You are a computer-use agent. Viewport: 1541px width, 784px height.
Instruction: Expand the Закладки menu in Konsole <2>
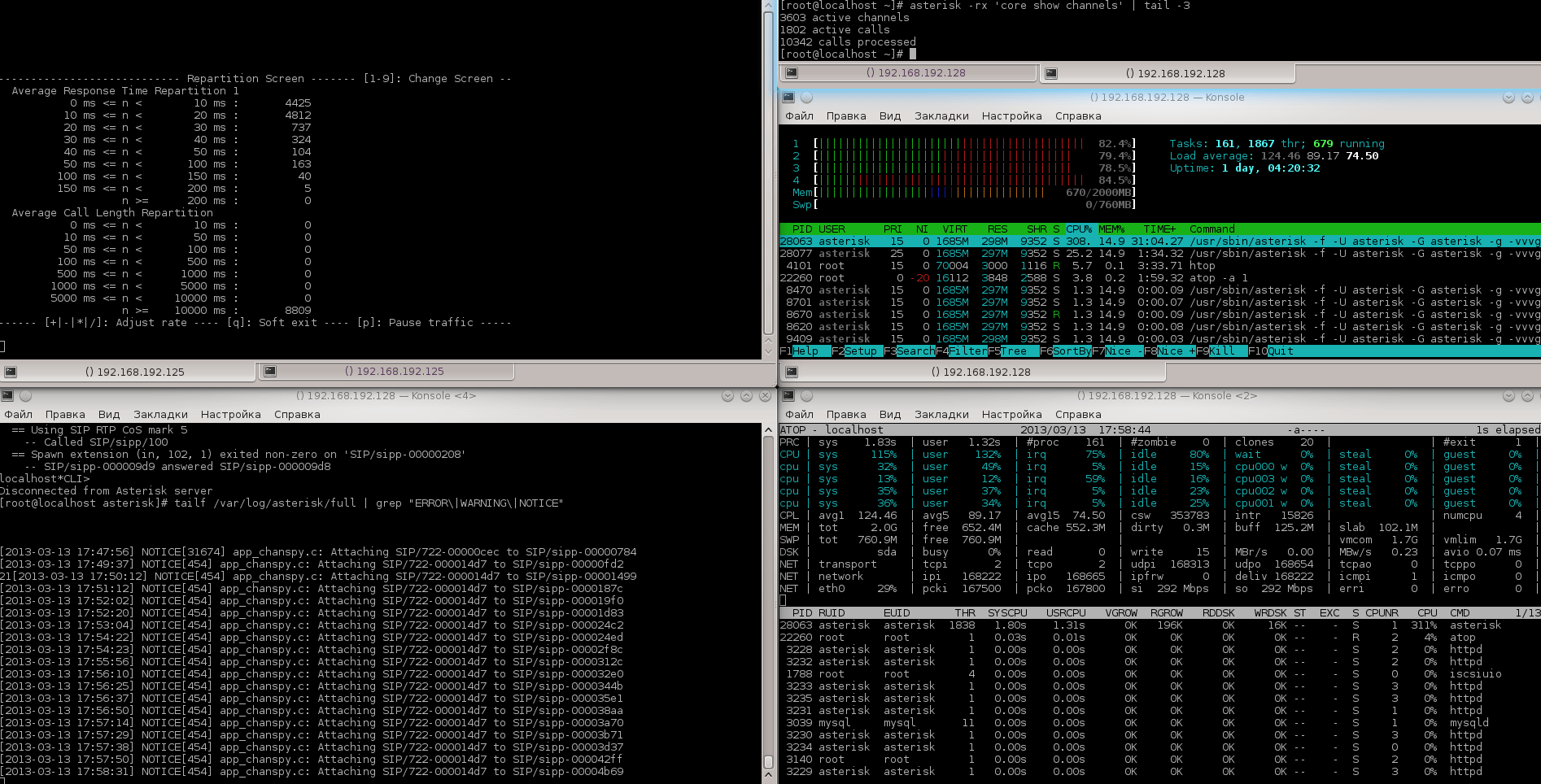tap(941, 415)
